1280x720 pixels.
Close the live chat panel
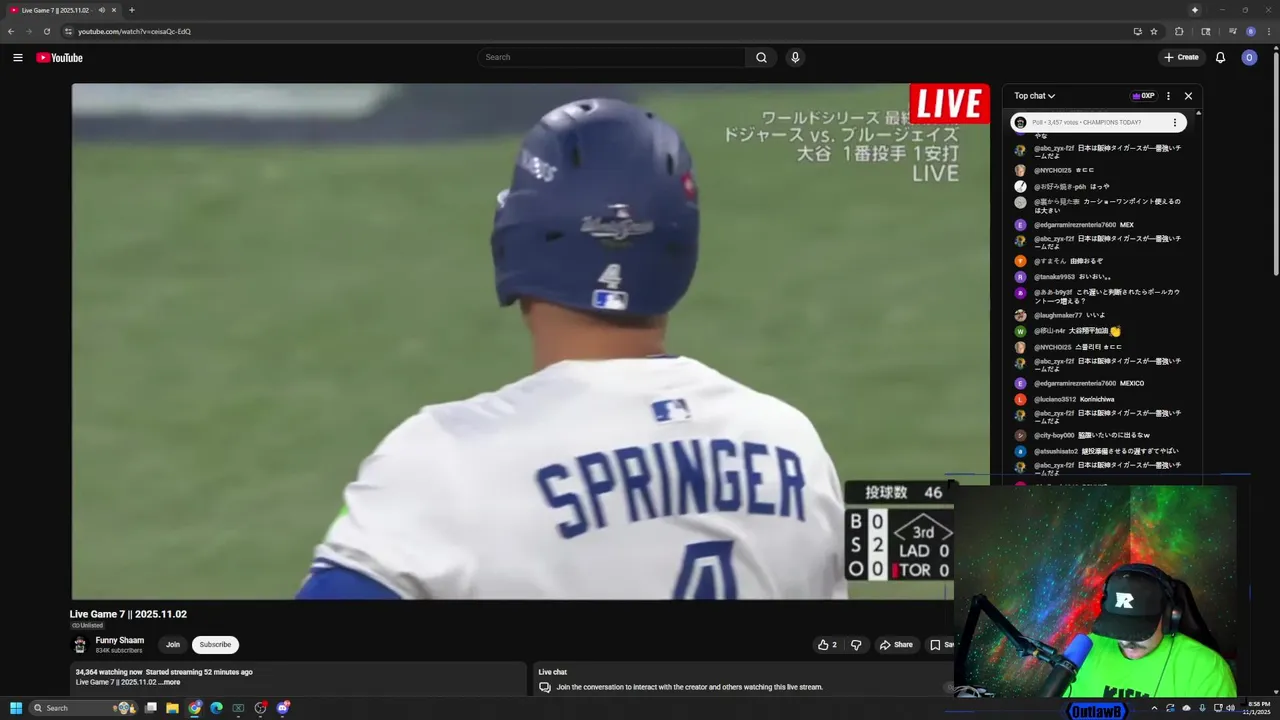click(1188, 96)
